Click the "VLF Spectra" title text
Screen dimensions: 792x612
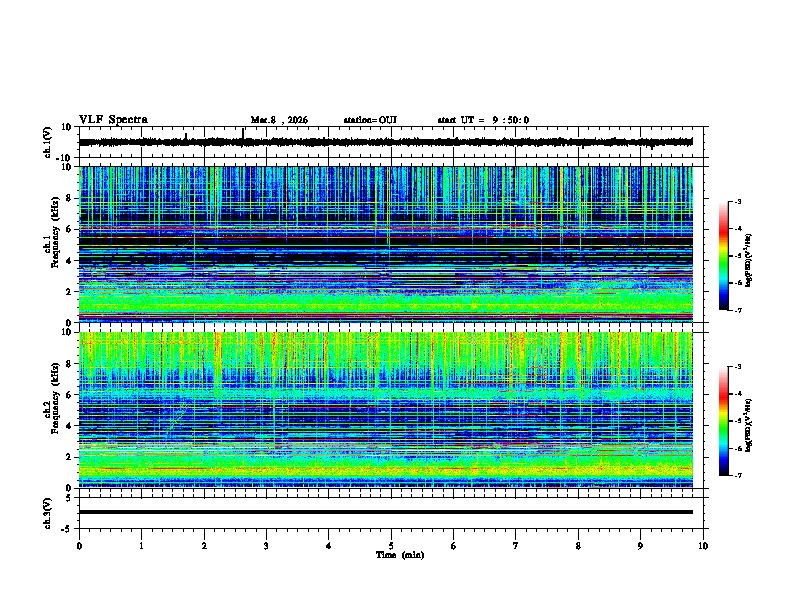click(113, 120)
